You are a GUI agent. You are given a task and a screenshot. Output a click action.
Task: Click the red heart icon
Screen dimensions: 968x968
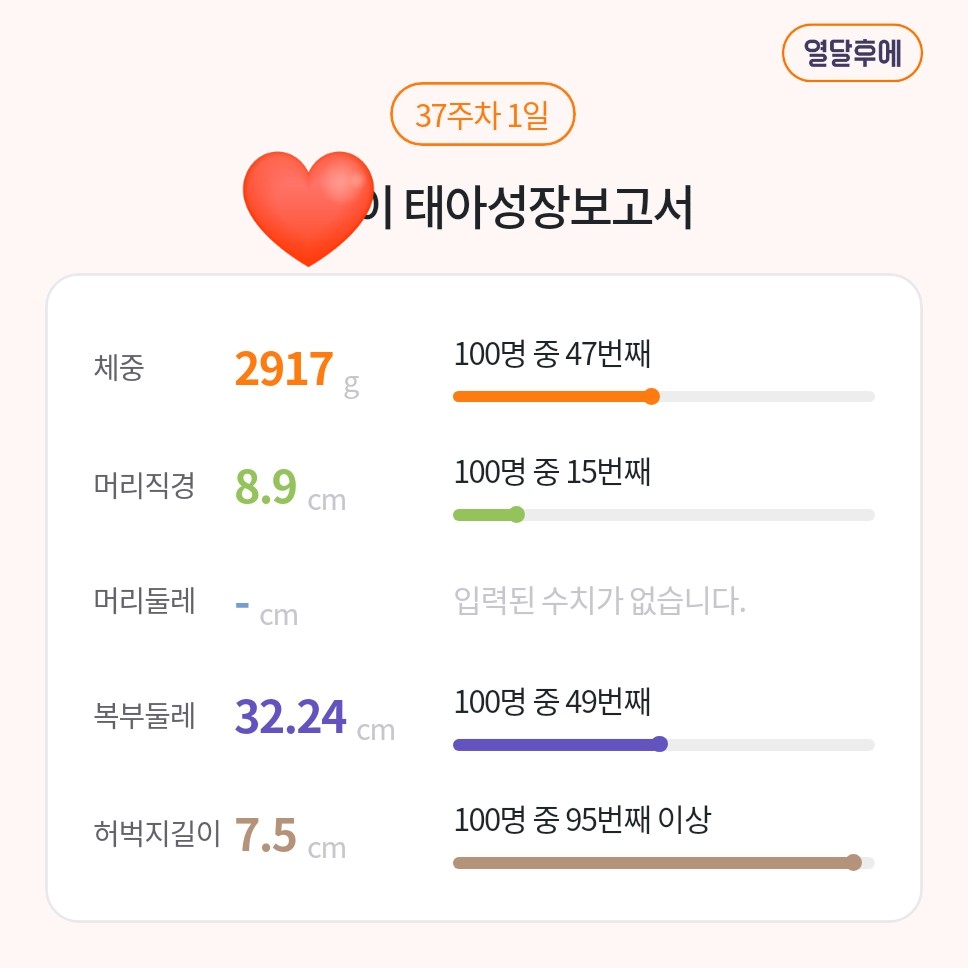click(307, 208)
